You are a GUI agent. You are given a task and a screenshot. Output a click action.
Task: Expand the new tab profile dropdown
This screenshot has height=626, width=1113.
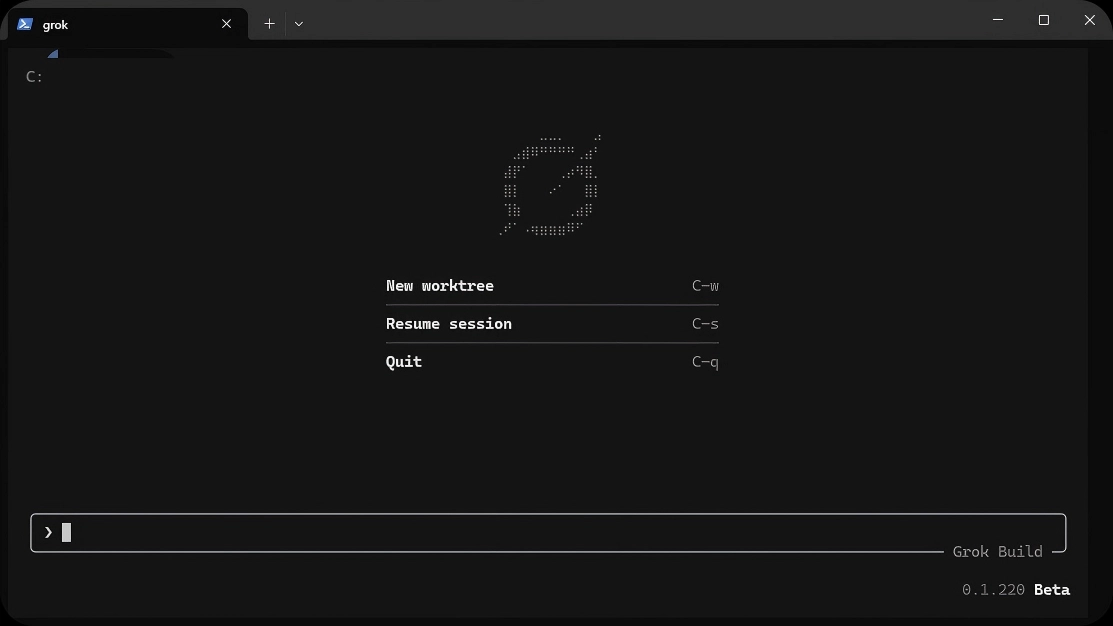(299, 24)
